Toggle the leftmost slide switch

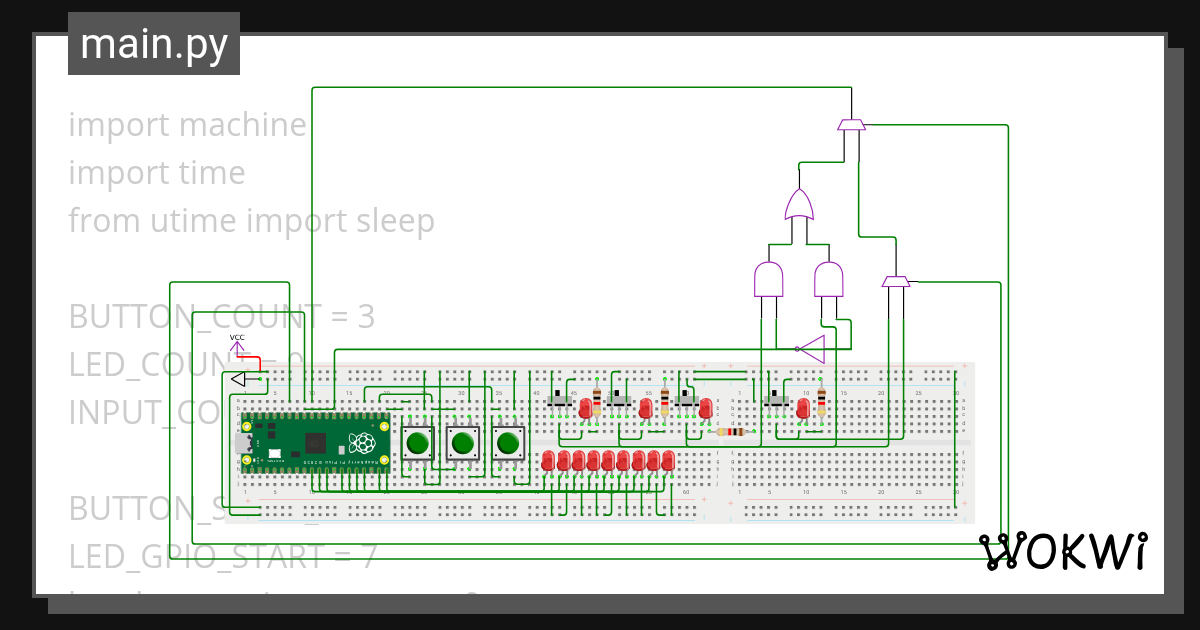(x=558, y=398)
